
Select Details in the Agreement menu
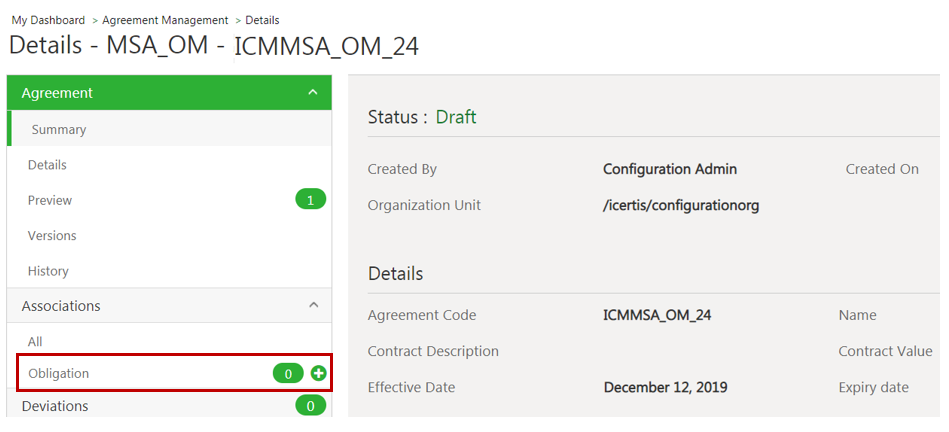pos(47,165)
